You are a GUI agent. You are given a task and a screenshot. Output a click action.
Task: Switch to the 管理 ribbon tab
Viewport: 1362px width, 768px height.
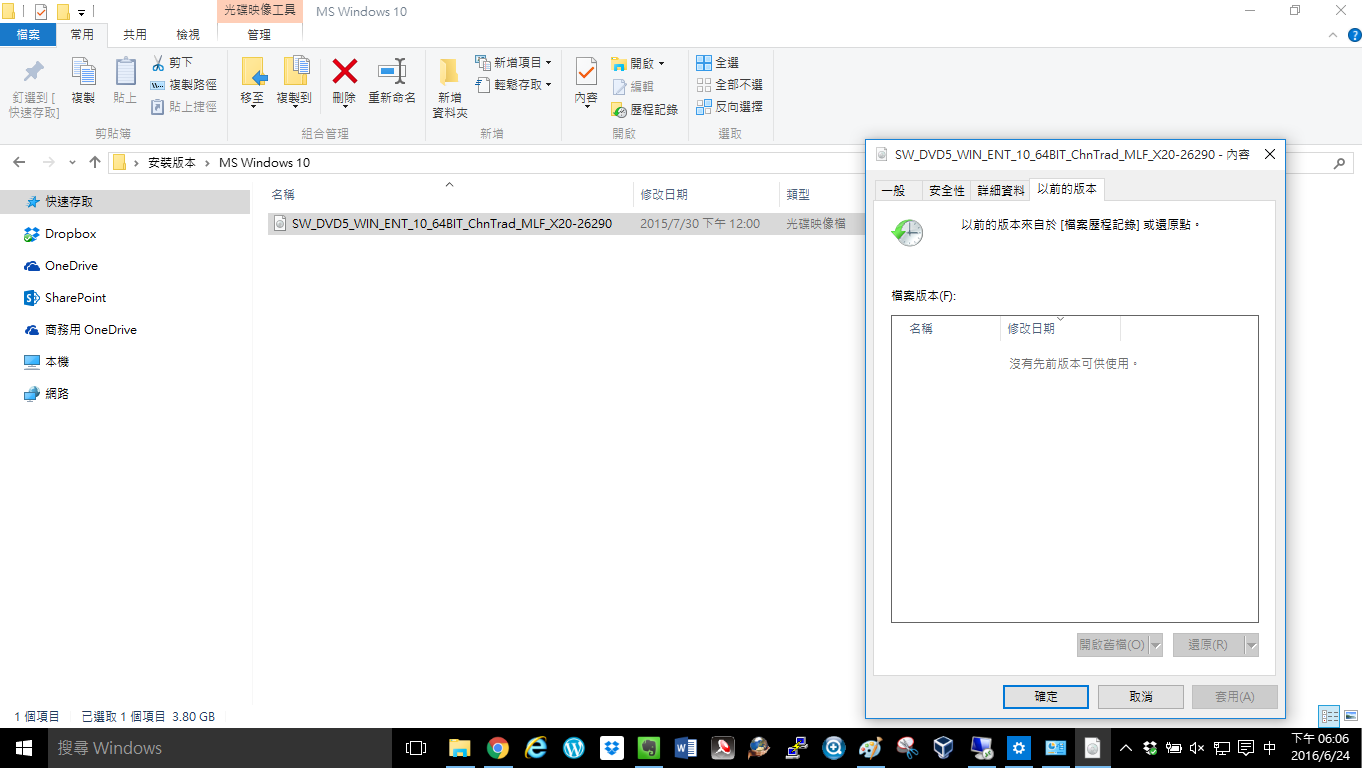(x=259, y=34)
